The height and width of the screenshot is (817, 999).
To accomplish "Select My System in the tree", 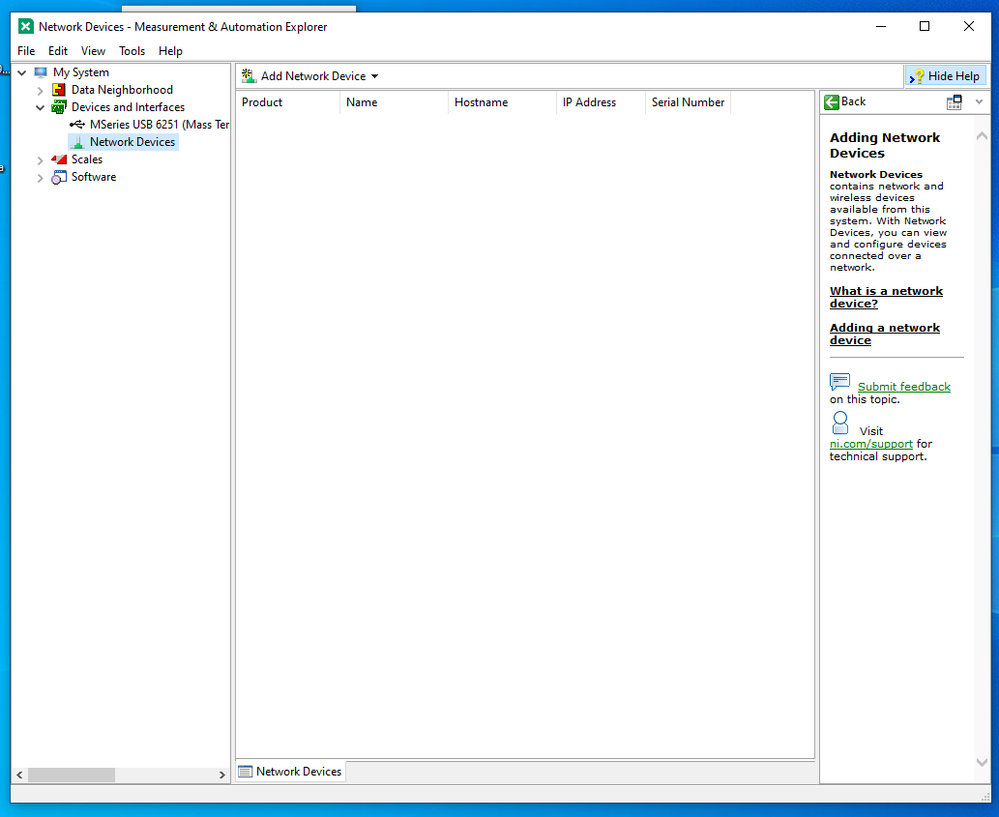I will [81, 73].
